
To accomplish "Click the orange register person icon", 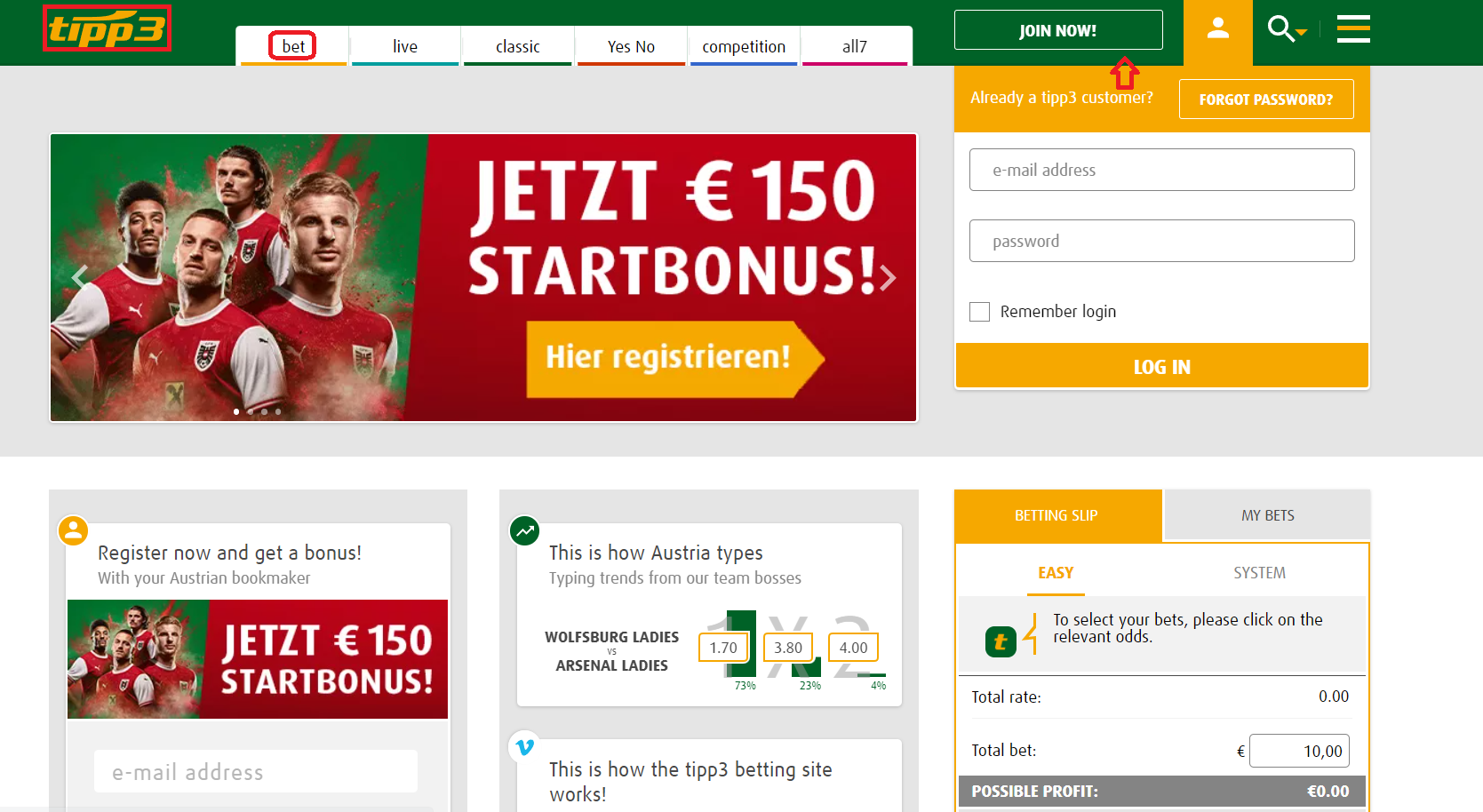I will pyautogui.click(x=73, y=531).
